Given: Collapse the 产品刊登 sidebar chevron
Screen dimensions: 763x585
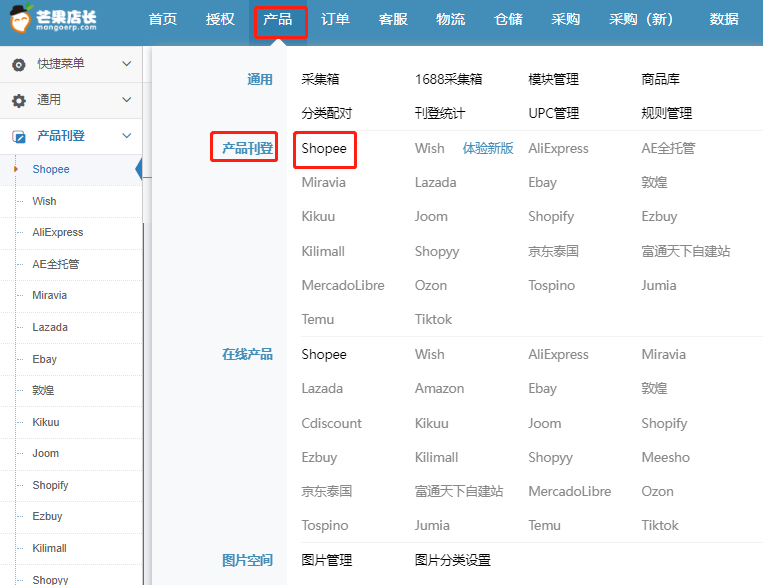Looking at the screenshot, I should click(x=127, y=136).
